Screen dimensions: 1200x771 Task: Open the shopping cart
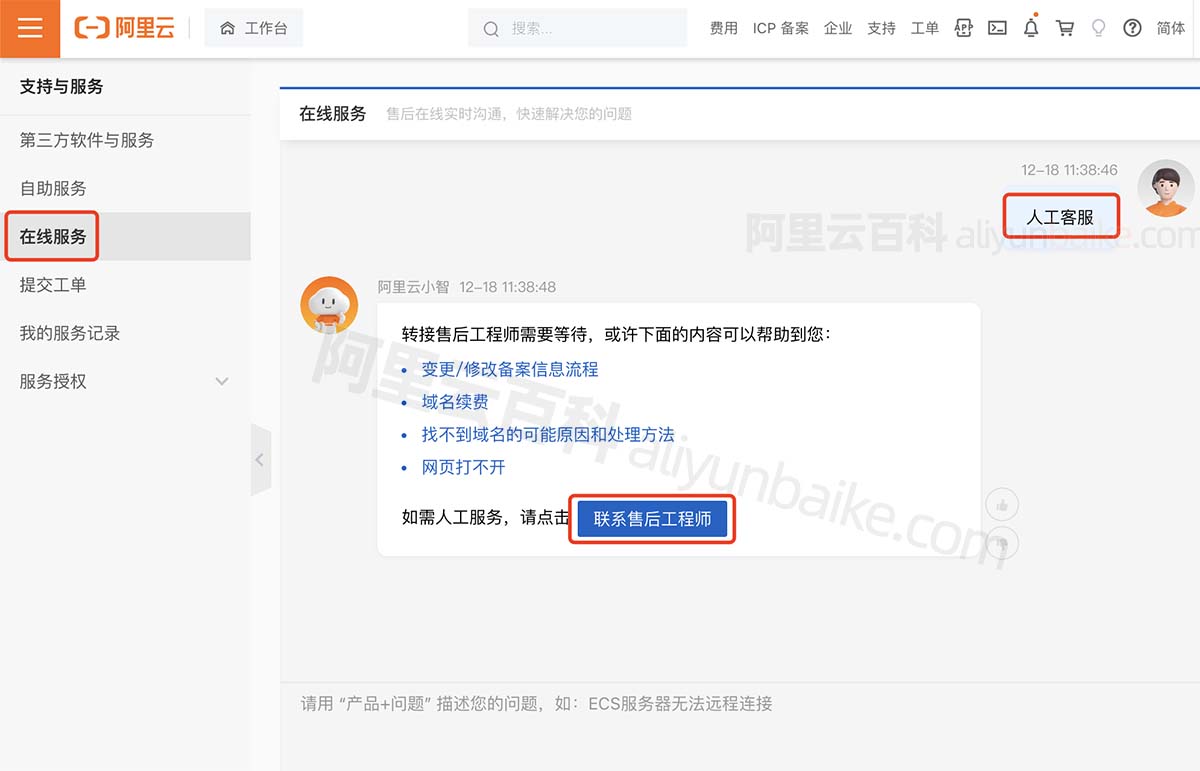click(x=1065, y=28)
